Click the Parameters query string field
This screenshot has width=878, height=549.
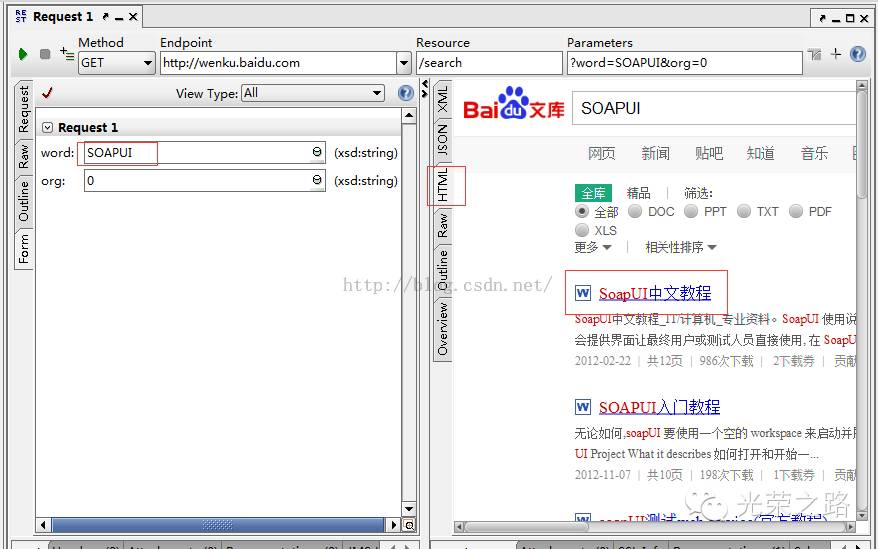(685, 63)
